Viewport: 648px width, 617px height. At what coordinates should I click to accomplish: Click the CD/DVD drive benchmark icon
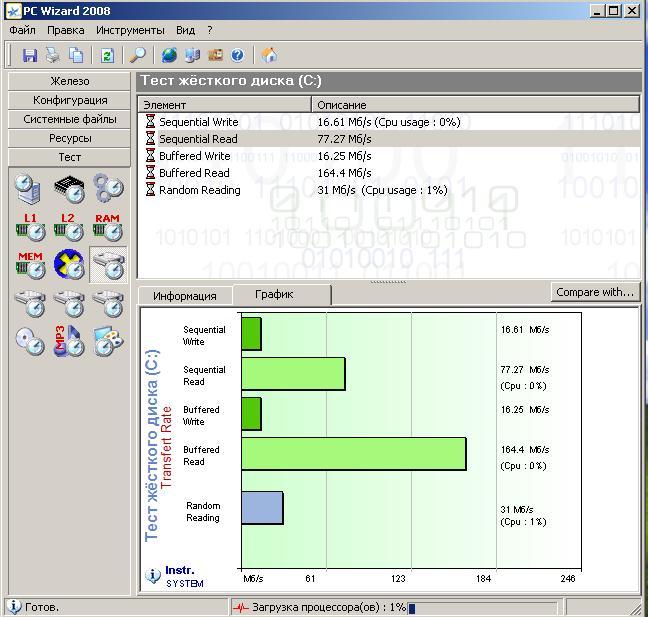click(x=30, y=342)
